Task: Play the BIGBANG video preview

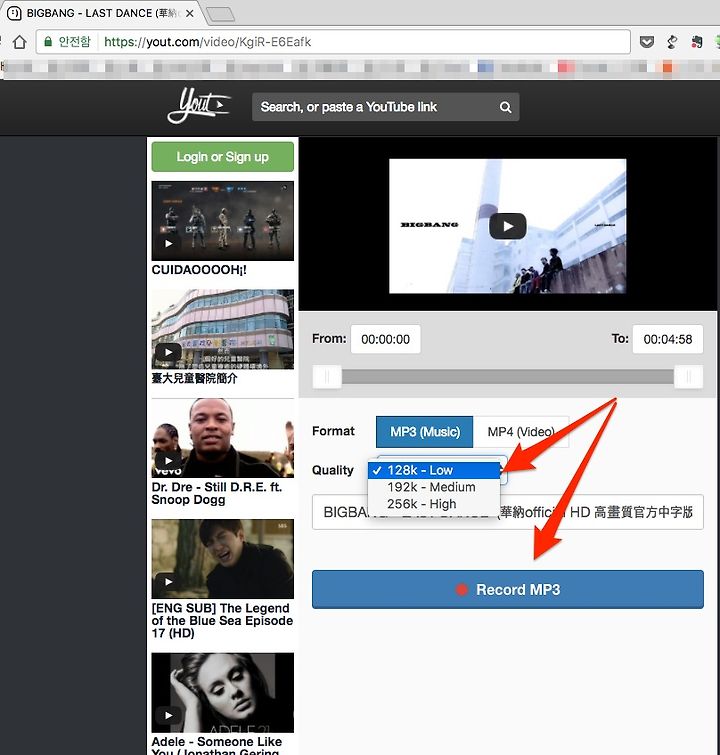Action: pyautogui.click(x=508, y=226)
